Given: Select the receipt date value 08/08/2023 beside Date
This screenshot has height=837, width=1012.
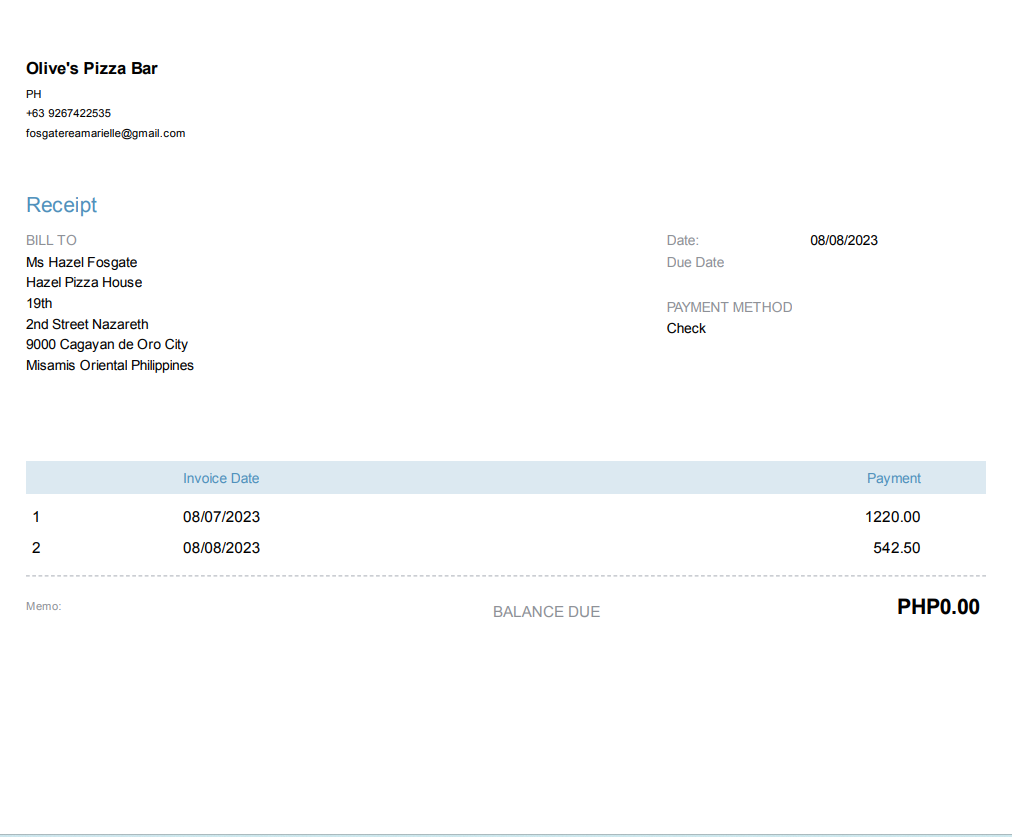Looking at the screenshot, I should click(x=844, y=240).
